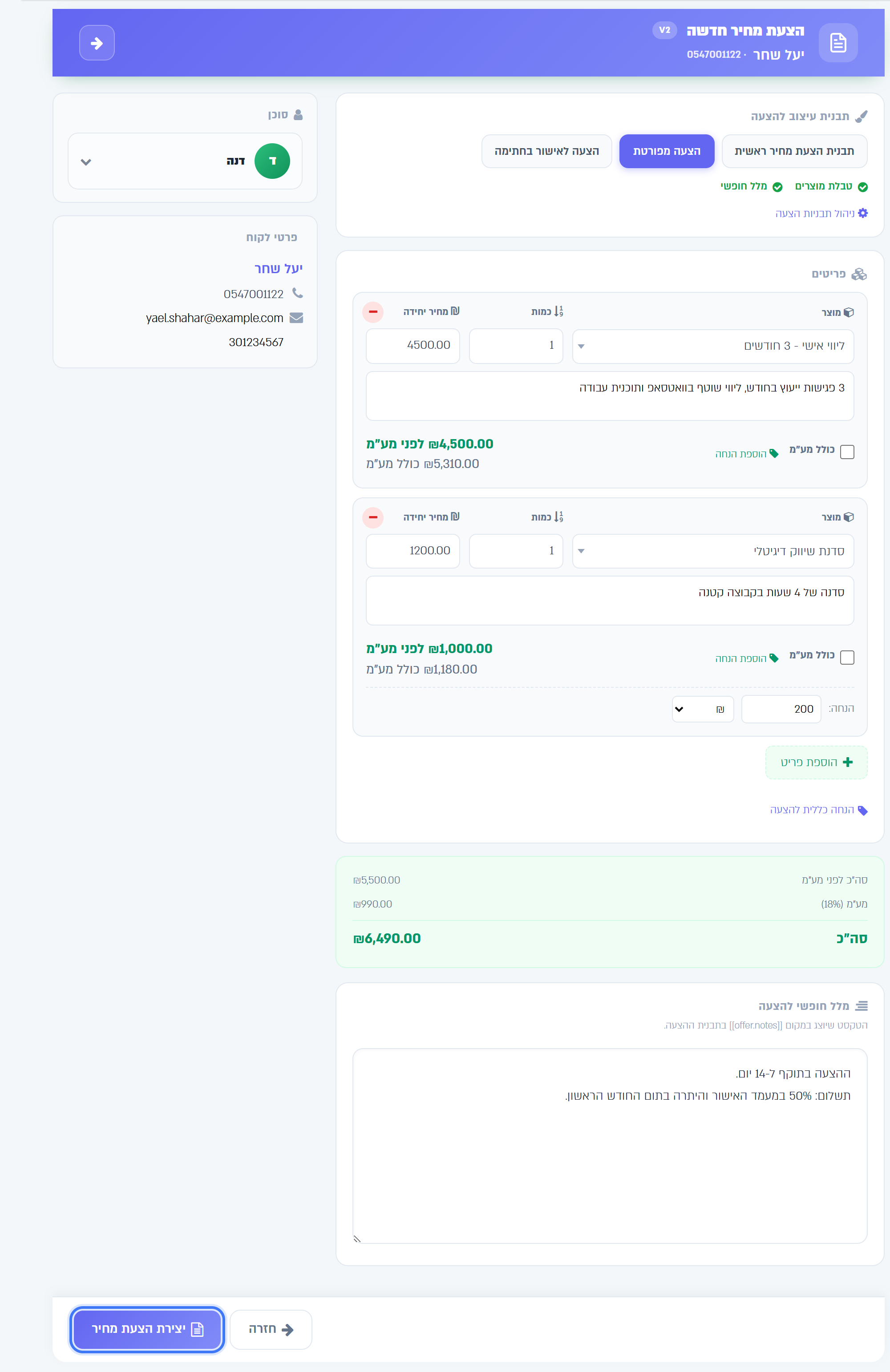890x1372 pixels.
Task: Click the arrow button in the header
Action: click(97, 43)
